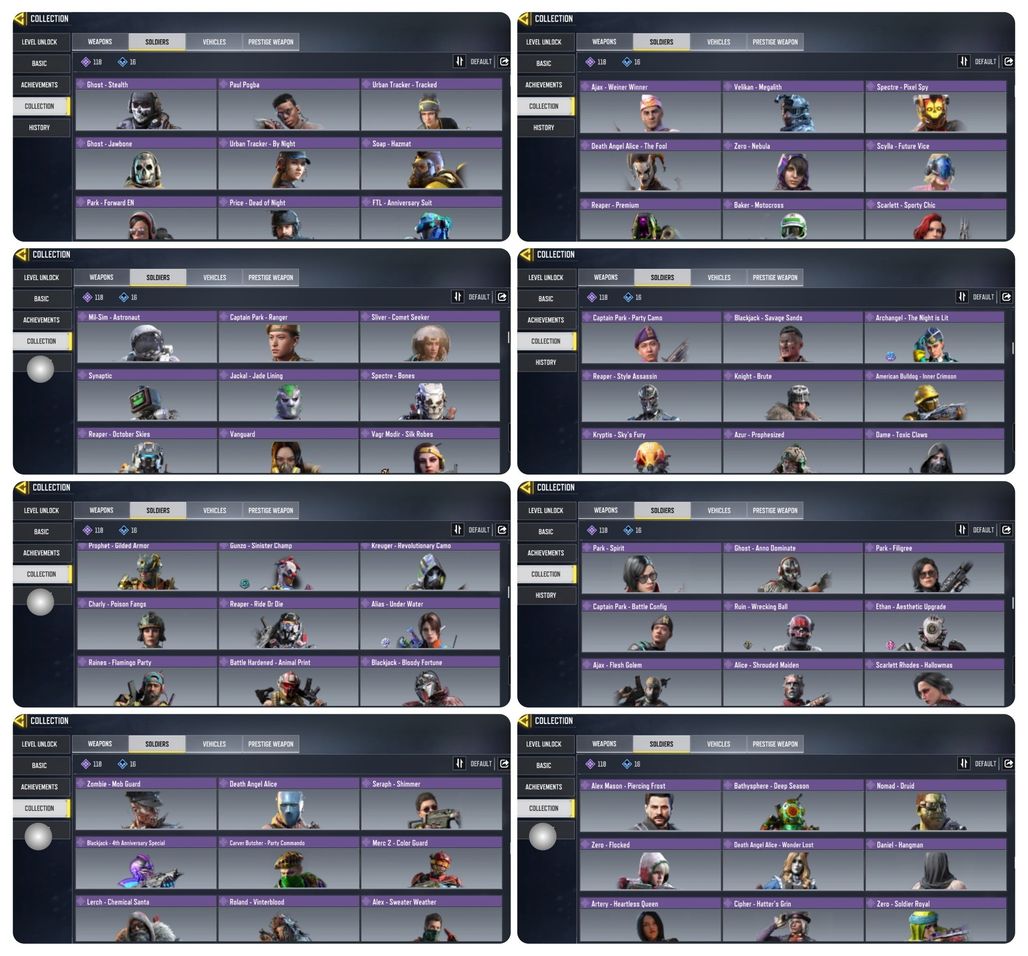The image size is (1028, 956).
Task: Open Default sort dropdown above Archangel - The Night is Lit
Action: click(983, 297)
